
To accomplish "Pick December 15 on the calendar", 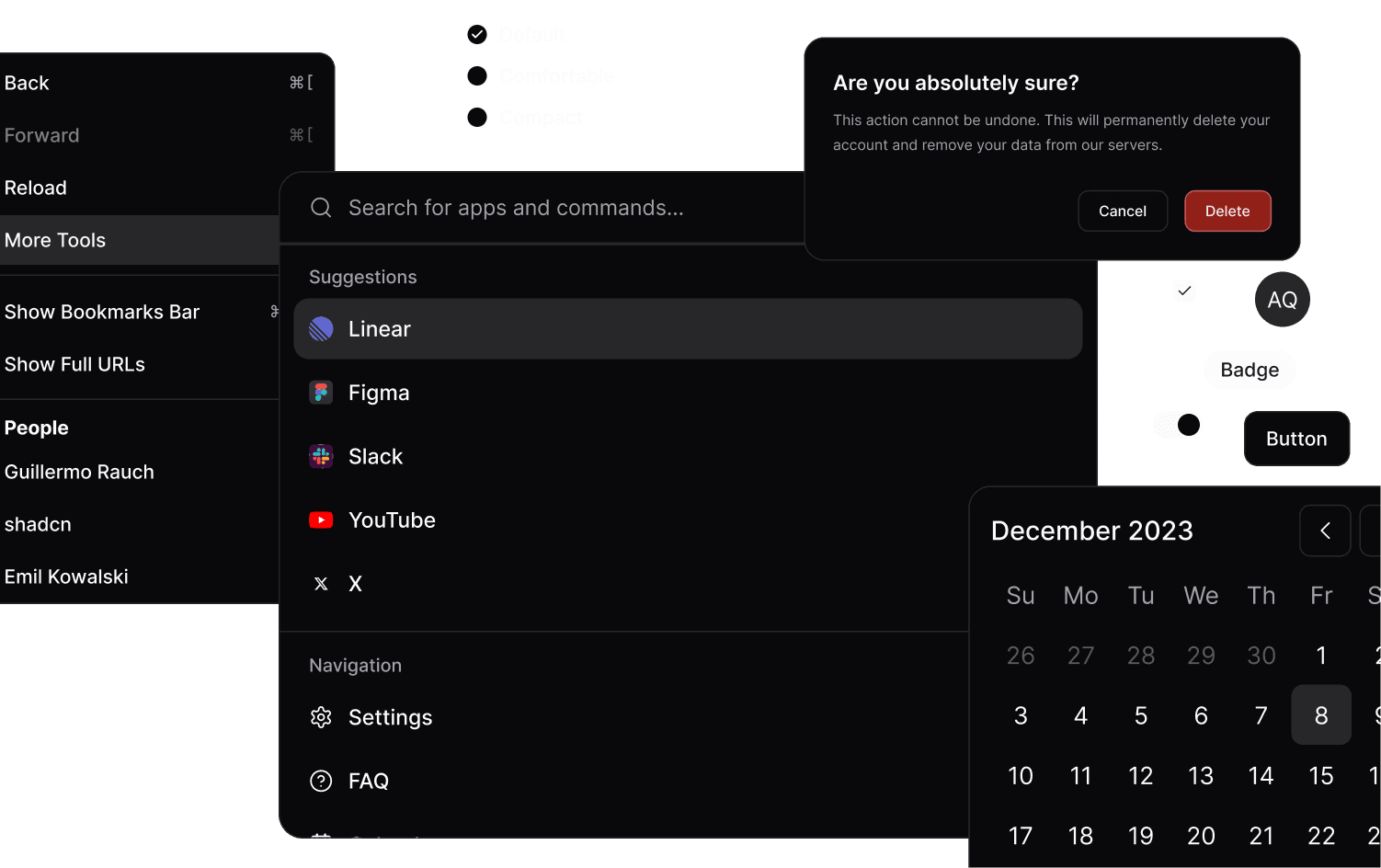I will pos(1321,775).
